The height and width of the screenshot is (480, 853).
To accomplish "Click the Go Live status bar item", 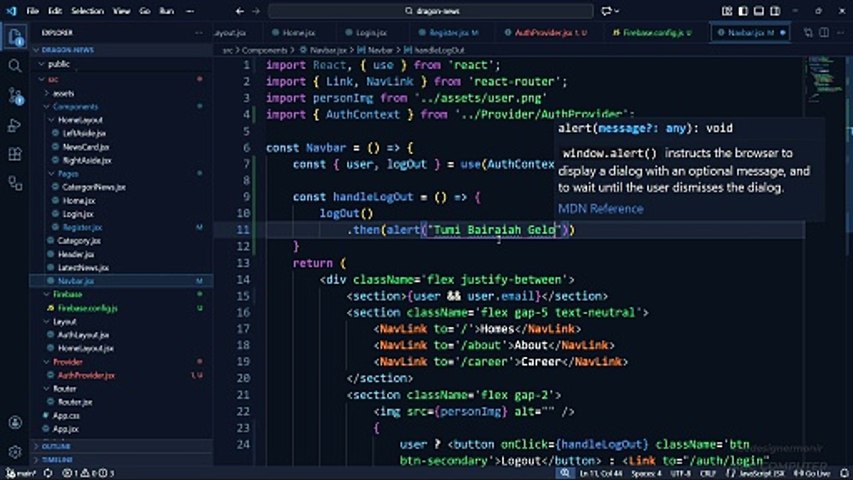I will 812,473.
